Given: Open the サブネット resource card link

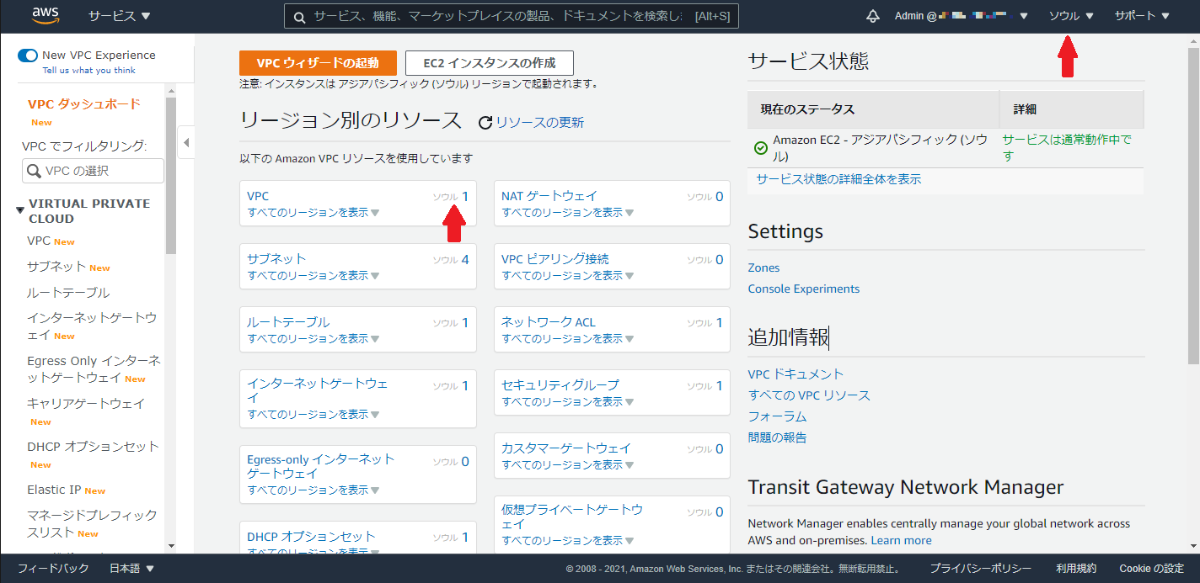Looking at the screenshot, I should tap(277, 259).
